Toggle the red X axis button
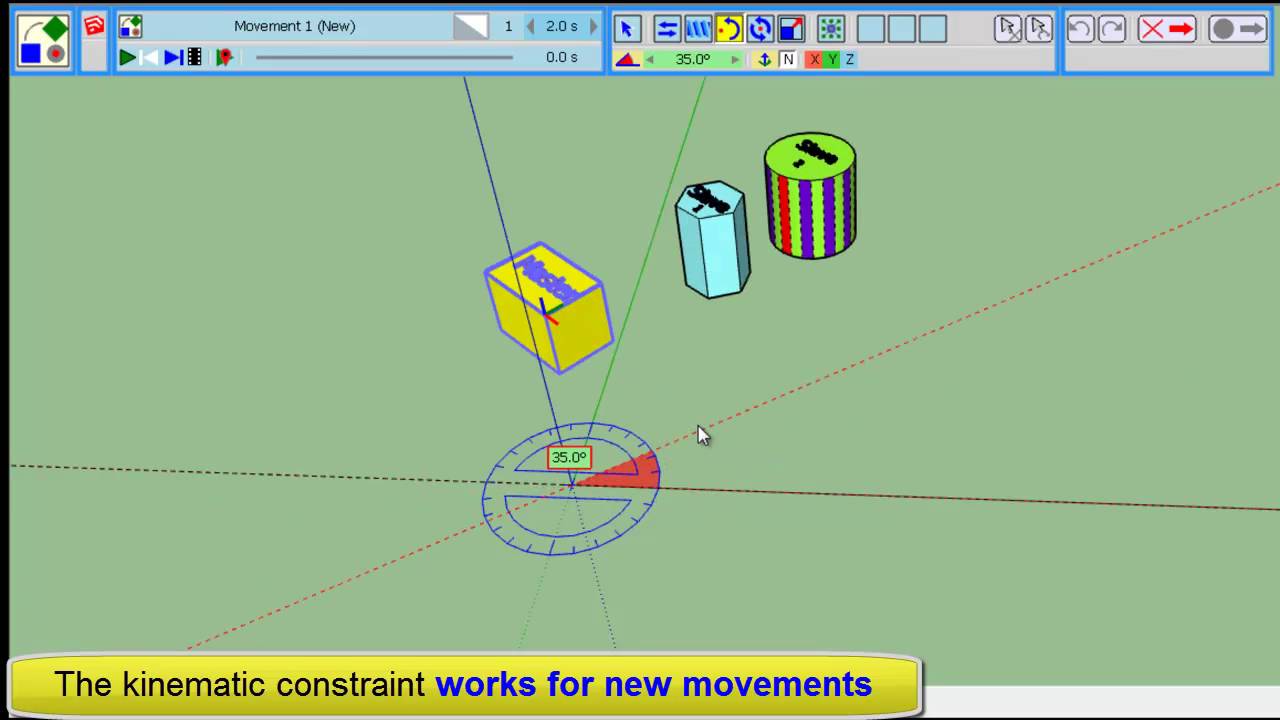This screenshot has height=720, width=1280. pos(815,60)
